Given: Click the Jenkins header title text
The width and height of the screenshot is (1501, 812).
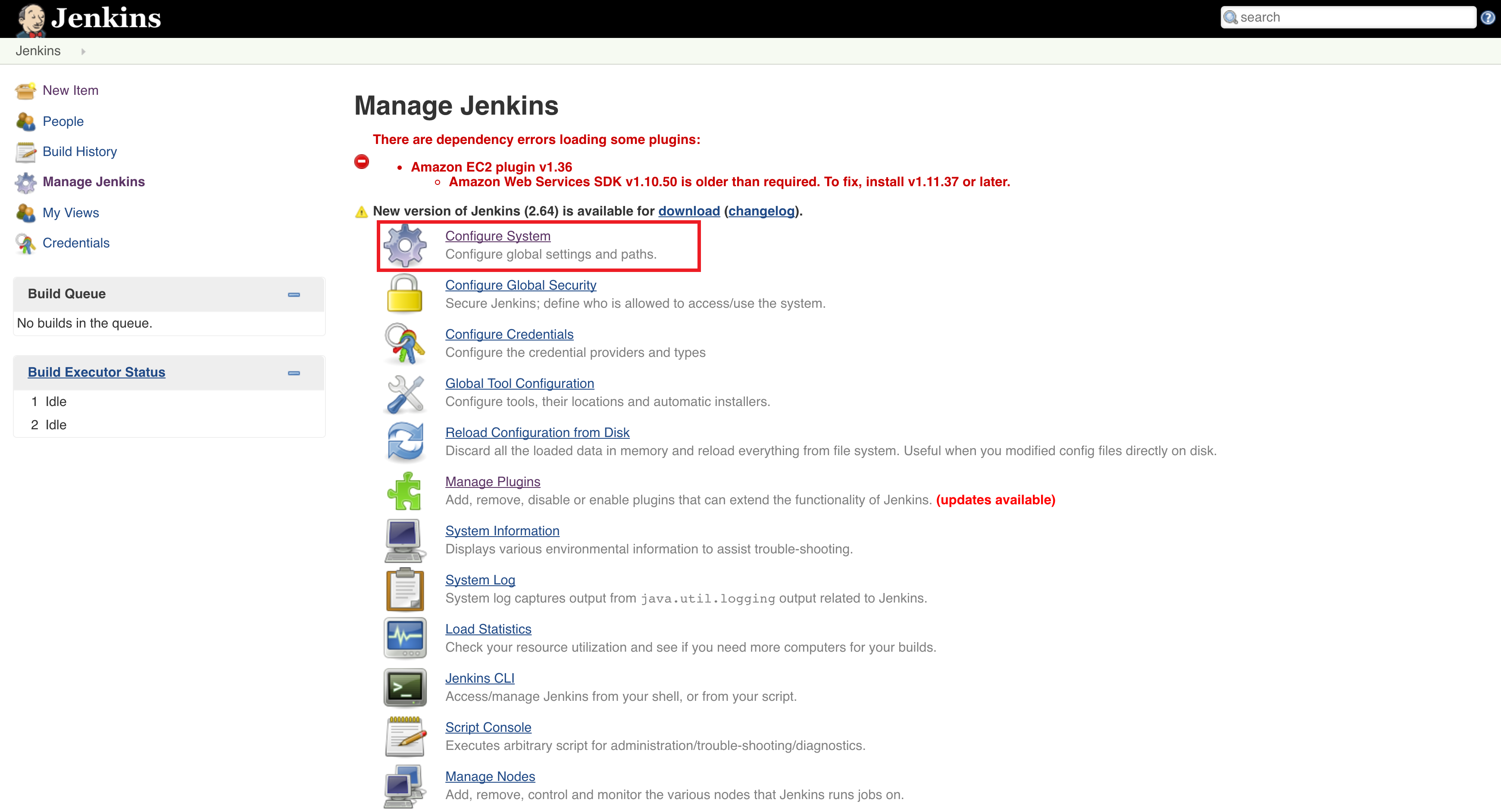Looking at the screenshot, I should pos(106,18).
